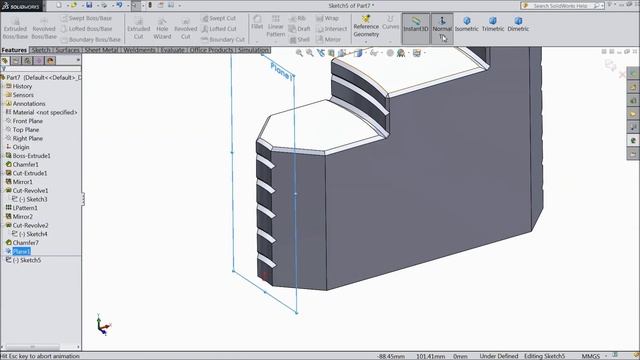
Task: Switch to Trimetric view
Action: pos(493,24)
